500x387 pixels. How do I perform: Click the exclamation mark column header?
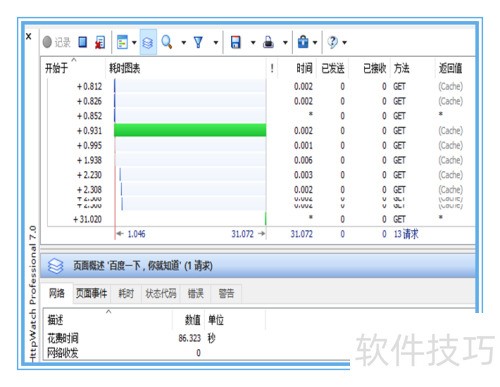pos(272,68)
